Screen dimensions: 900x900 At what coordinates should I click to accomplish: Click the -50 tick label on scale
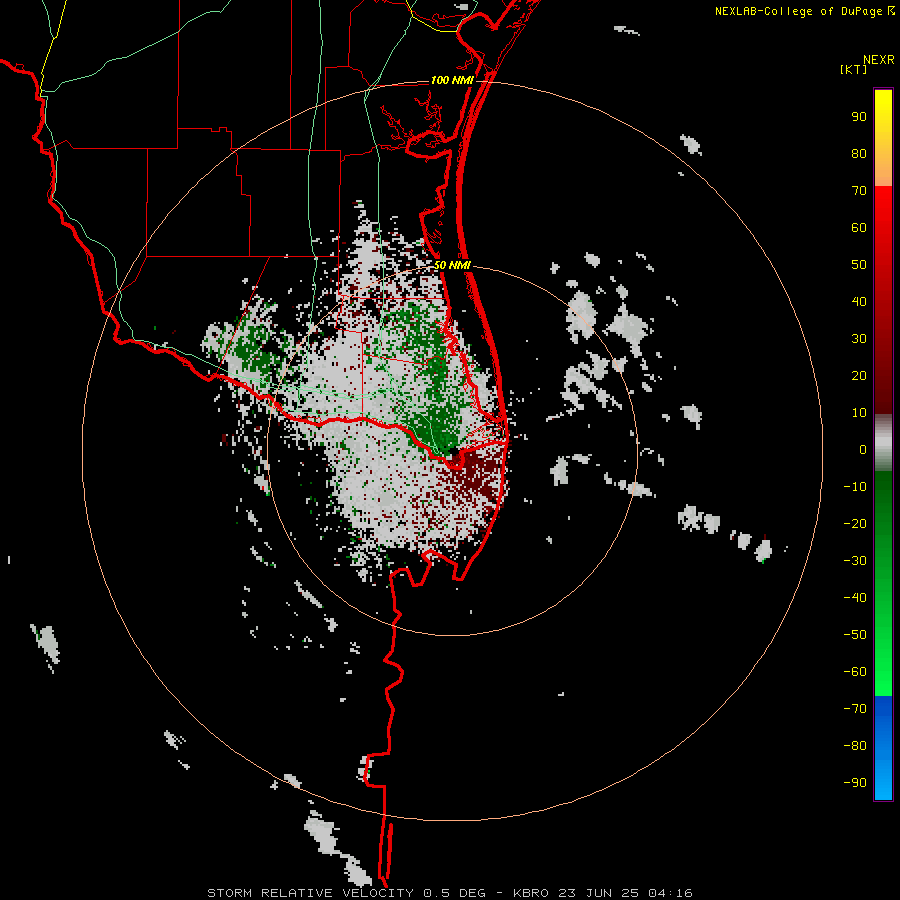[855, 635]
